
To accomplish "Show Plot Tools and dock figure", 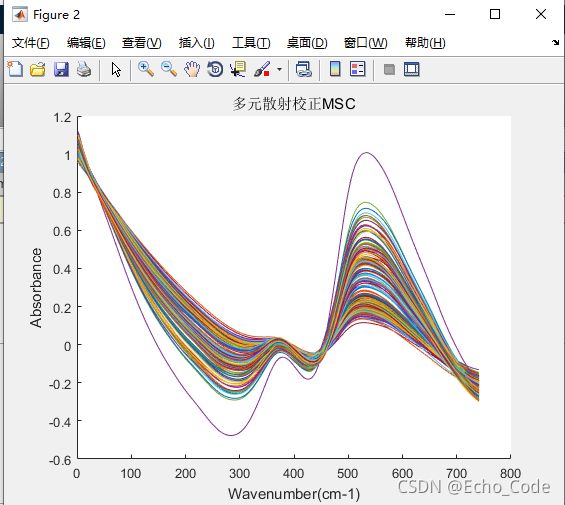I will coord(411,69).
